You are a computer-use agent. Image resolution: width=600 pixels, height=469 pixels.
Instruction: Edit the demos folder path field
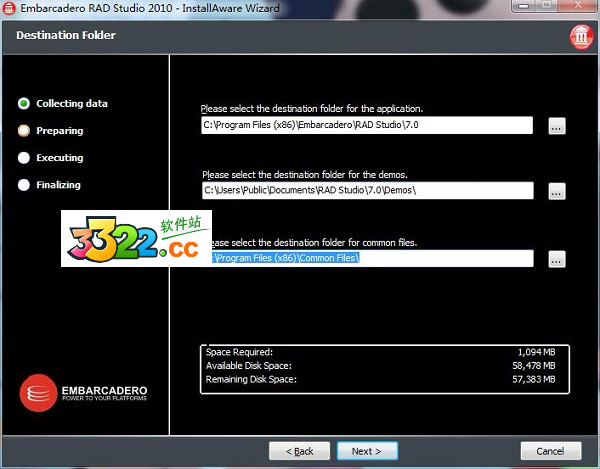[367, 190]
